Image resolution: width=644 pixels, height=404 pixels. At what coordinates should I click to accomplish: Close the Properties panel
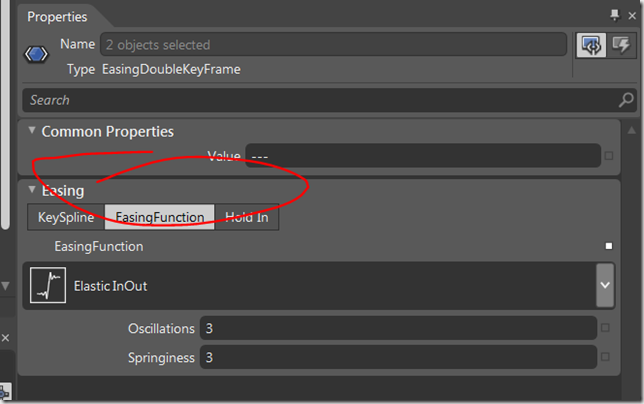click(x=632, y=16)
